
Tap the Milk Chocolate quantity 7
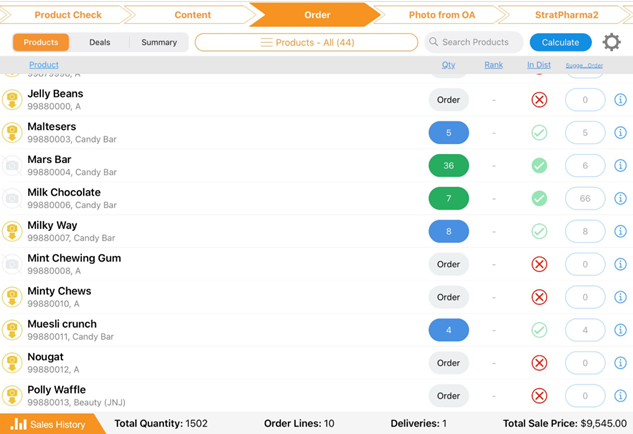pyautogui.click(x=449, y=198)
